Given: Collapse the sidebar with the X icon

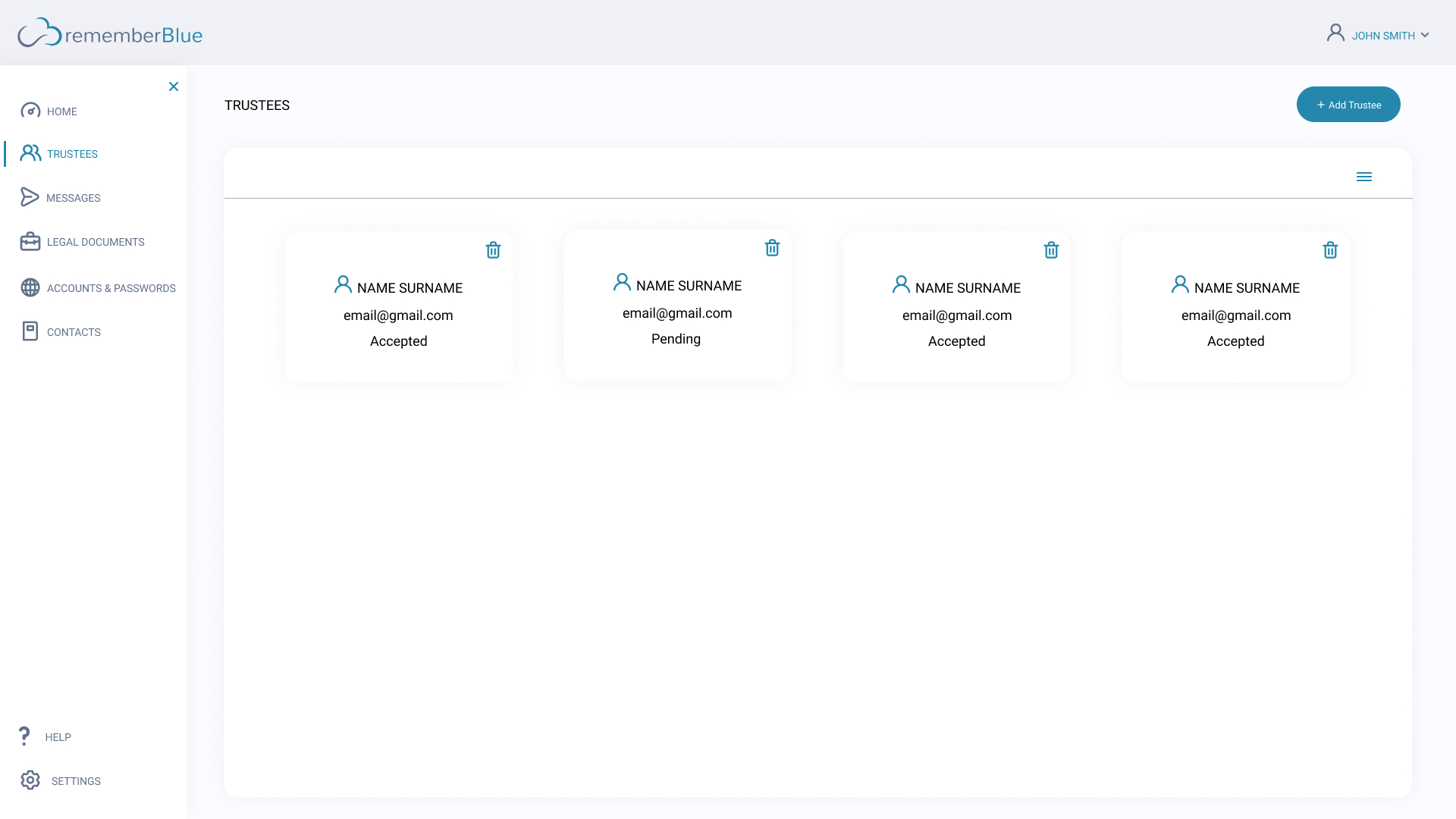Looking at the screenshot, I should point(174,86).
